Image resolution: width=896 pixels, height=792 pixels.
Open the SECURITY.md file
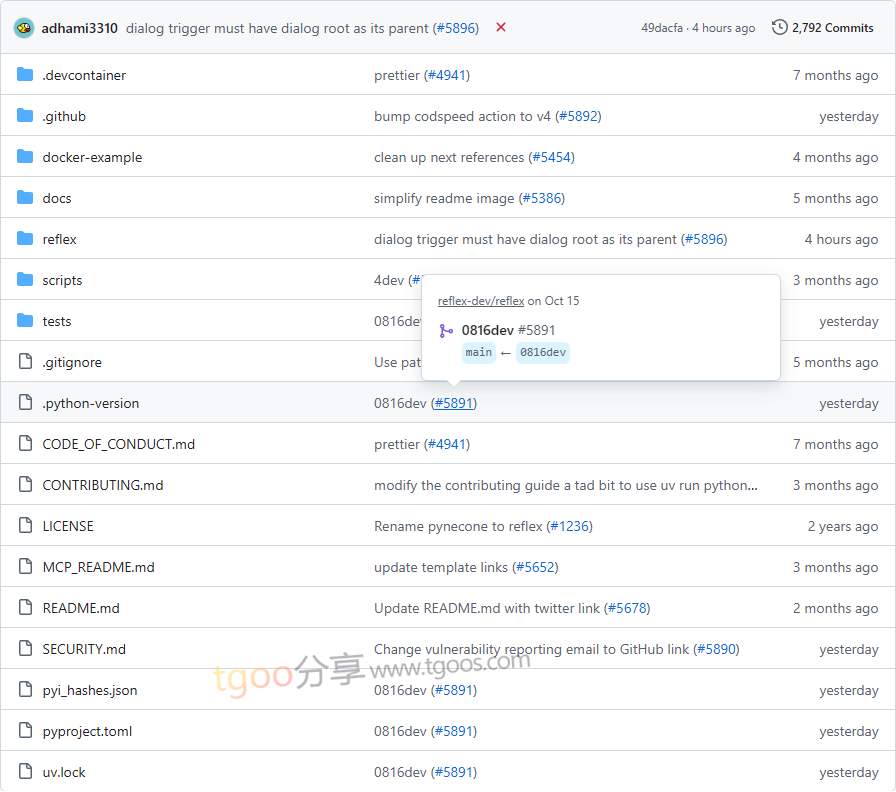pyautogui.click(x=84, y=649)
